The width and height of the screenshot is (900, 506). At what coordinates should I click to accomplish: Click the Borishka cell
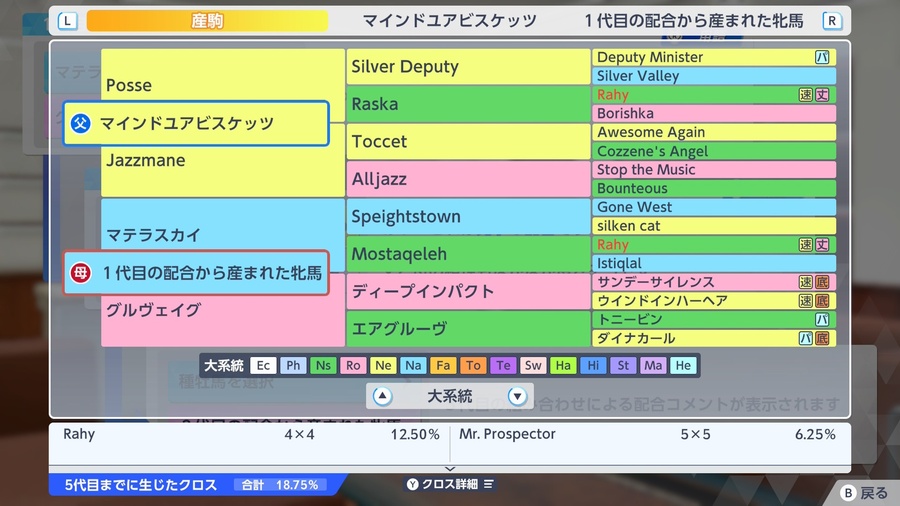714,114
